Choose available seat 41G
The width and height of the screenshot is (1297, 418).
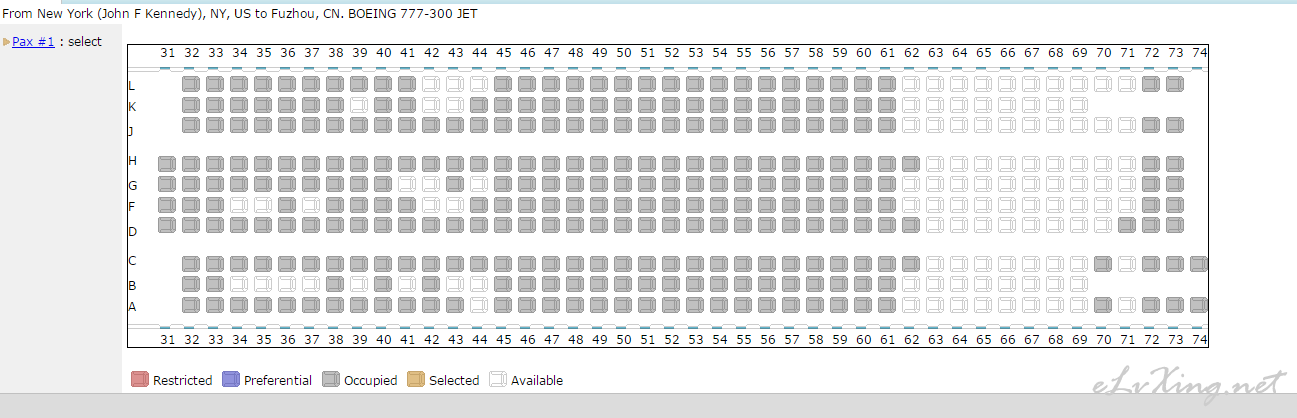pos(407,184)
